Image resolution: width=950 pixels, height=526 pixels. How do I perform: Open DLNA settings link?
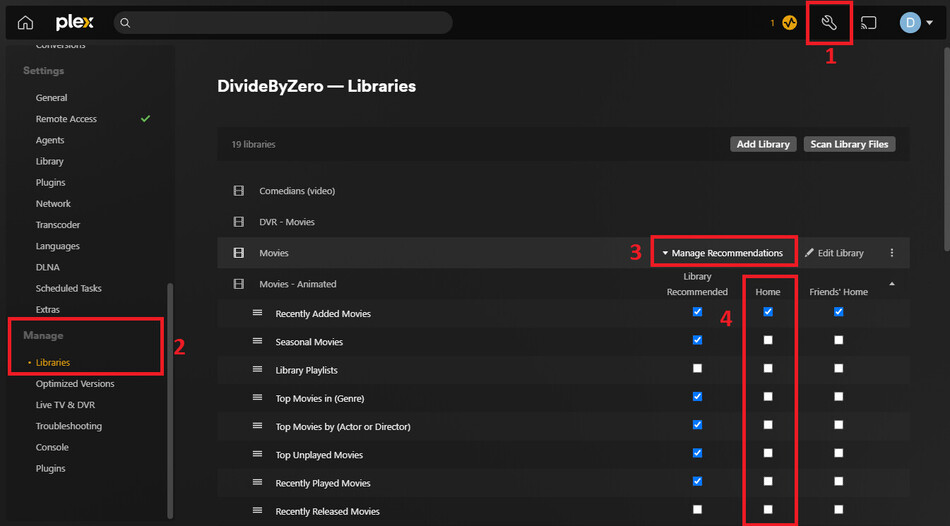click(47, 267)
